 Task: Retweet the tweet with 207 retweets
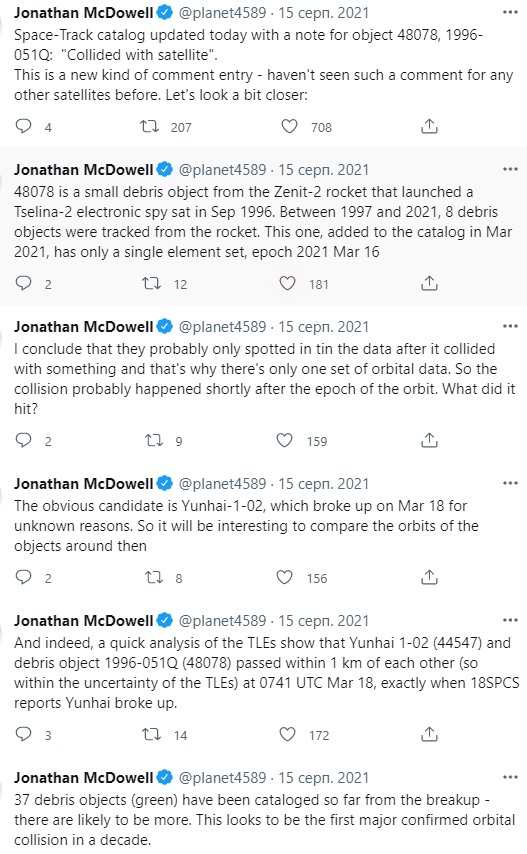149,126
